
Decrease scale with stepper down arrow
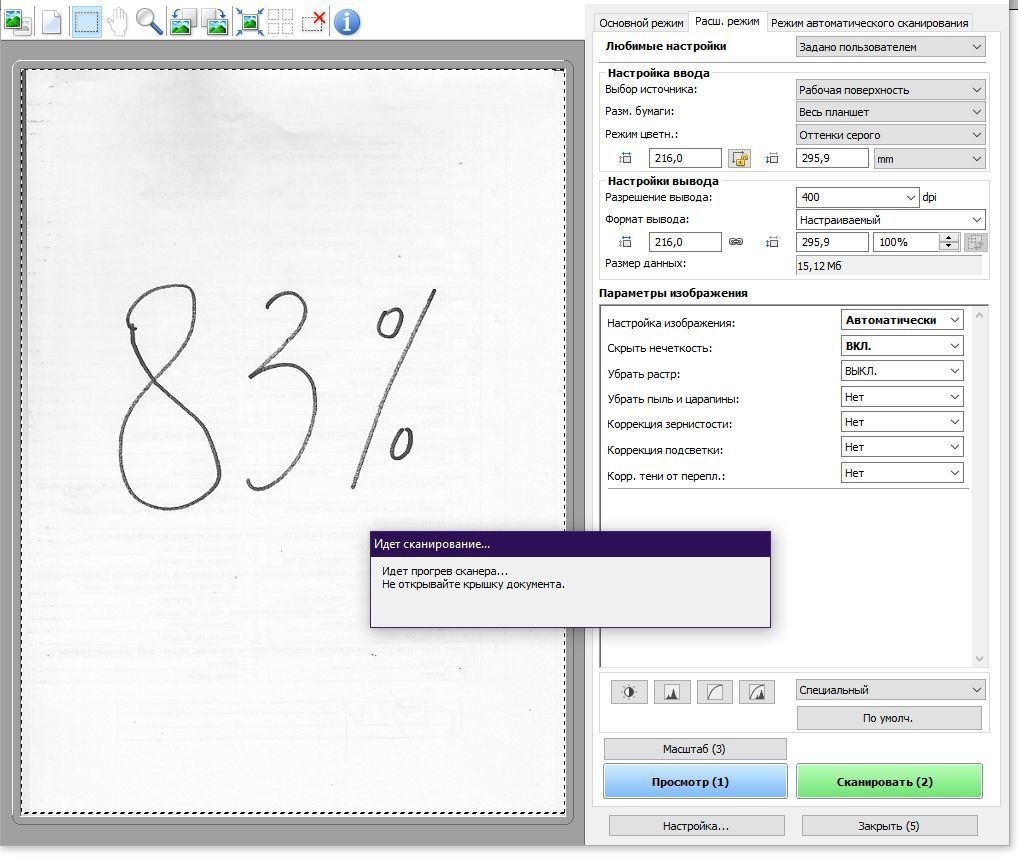coord(949,247)
